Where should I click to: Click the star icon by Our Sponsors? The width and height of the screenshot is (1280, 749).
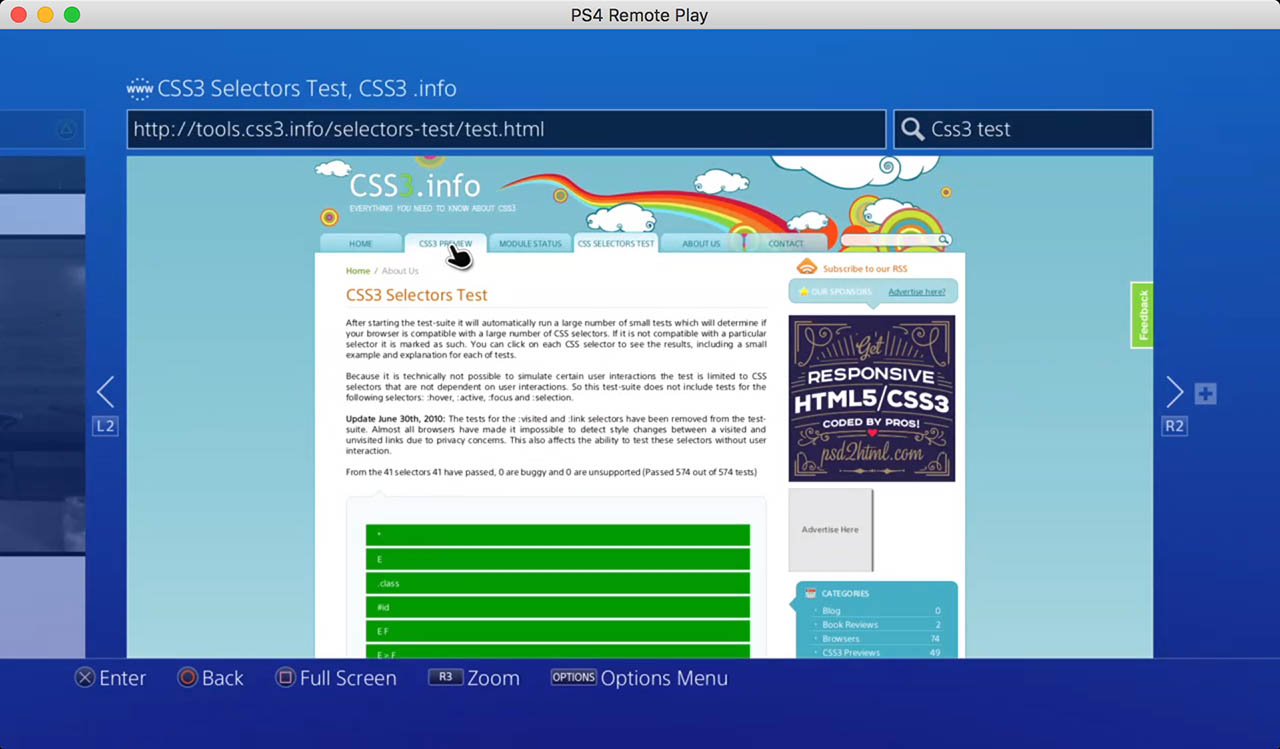click(x=803, y=292)
